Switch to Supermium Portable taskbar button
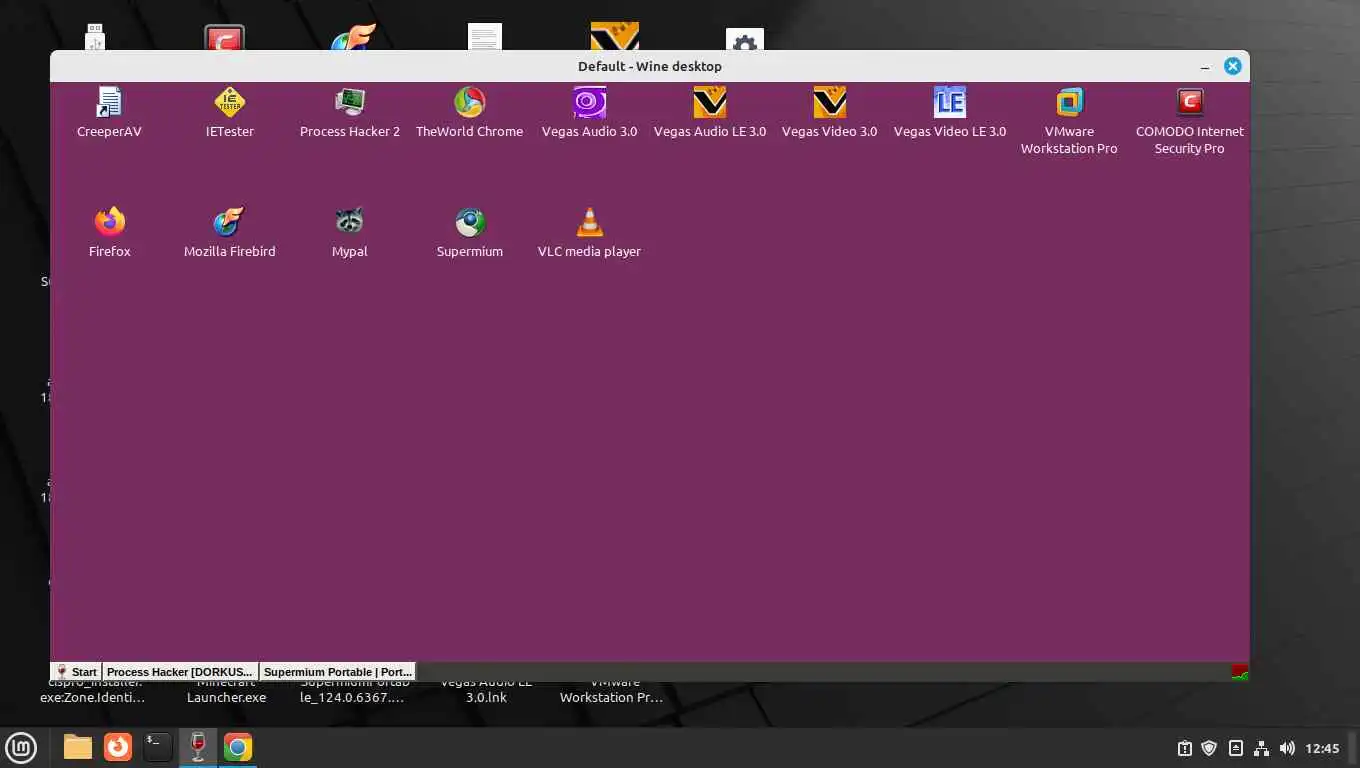 (x=337, y=672)
